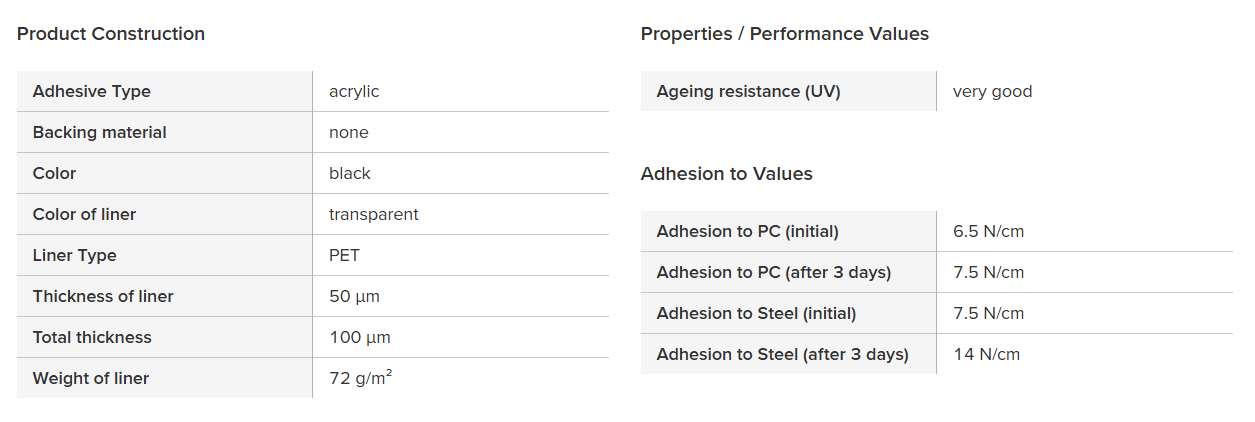Select the Thickness of liner label

(103, 296)
